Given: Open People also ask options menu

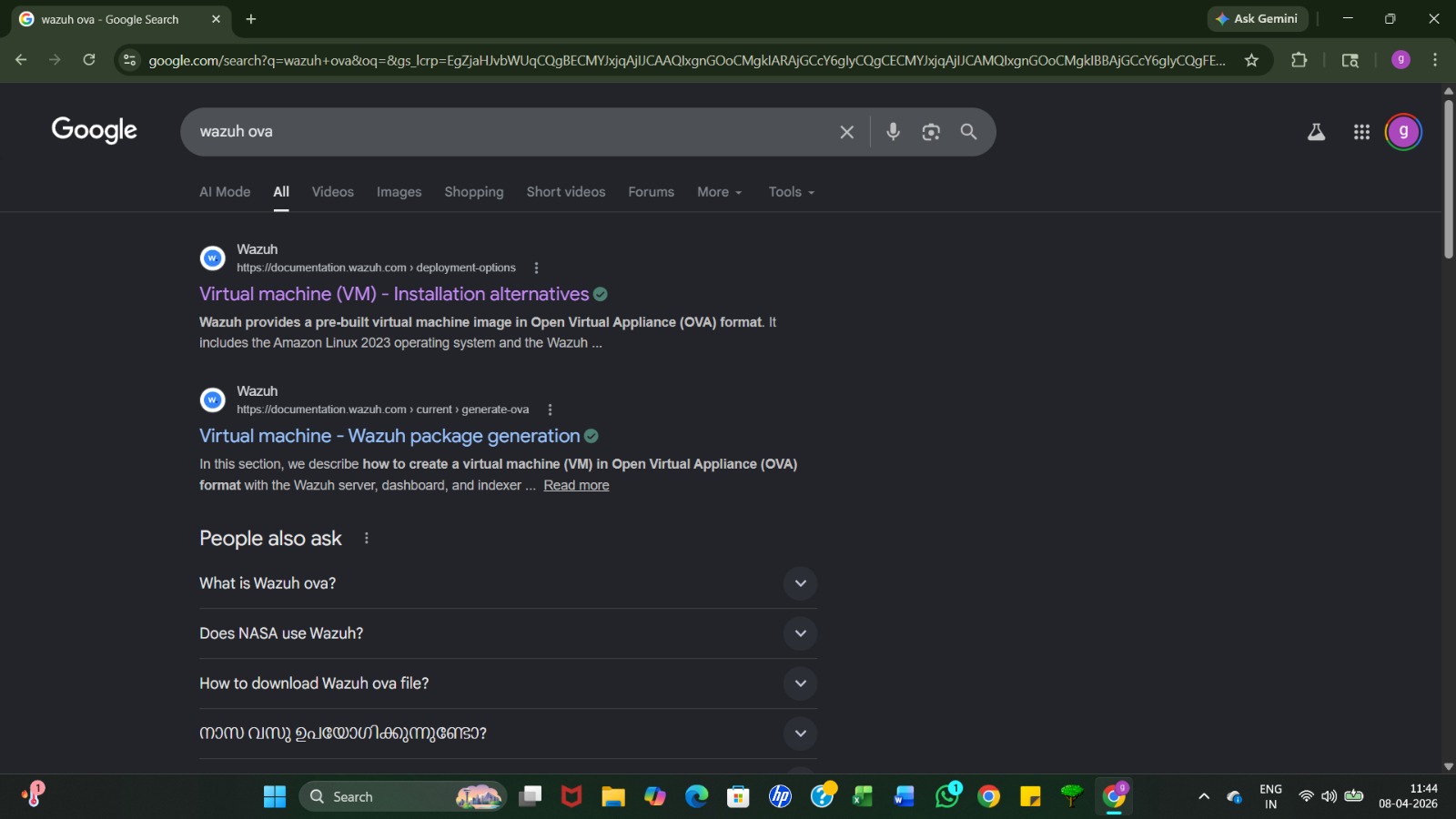Looking at the screenshot, I should [x=367, y=539].
